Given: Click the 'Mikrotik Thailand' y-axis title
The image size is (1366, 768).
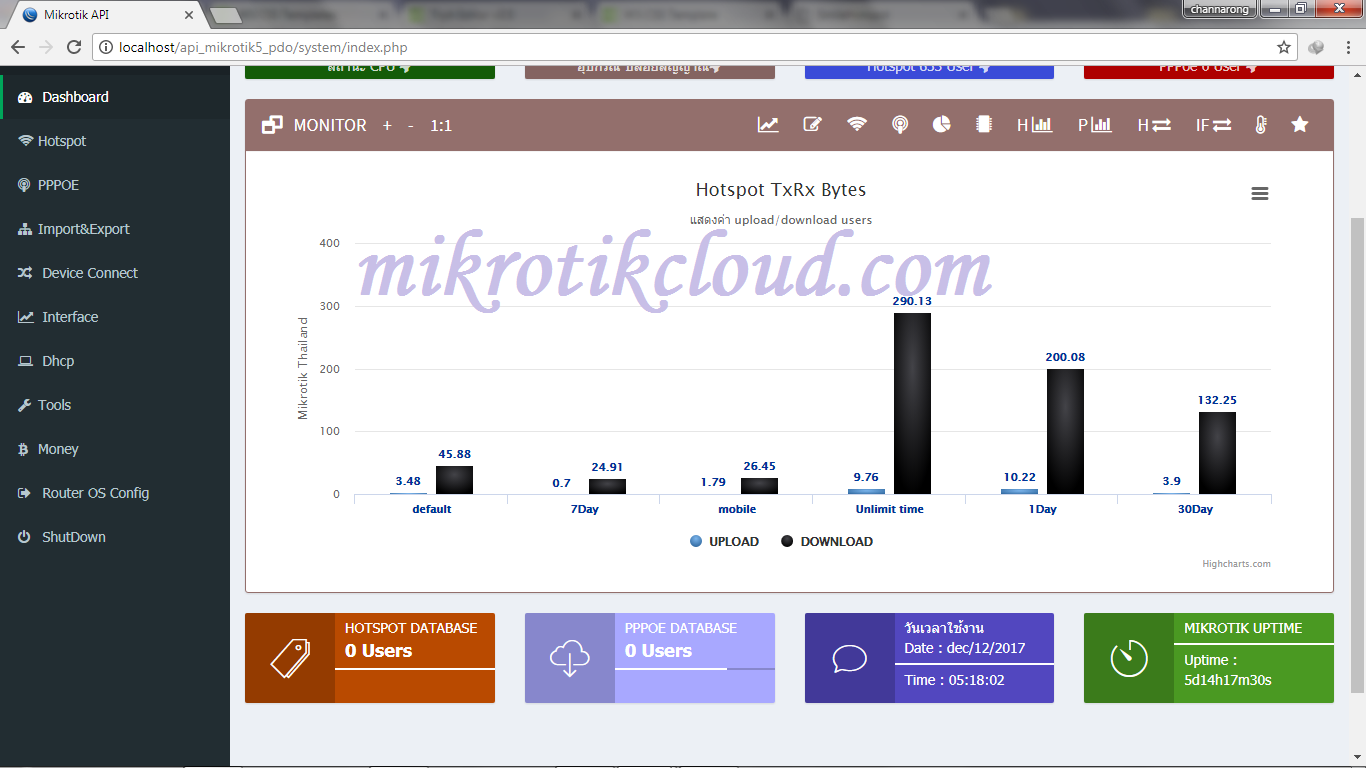Looking at the screenshot, I should pyautogui.click(x=303, y=369).
